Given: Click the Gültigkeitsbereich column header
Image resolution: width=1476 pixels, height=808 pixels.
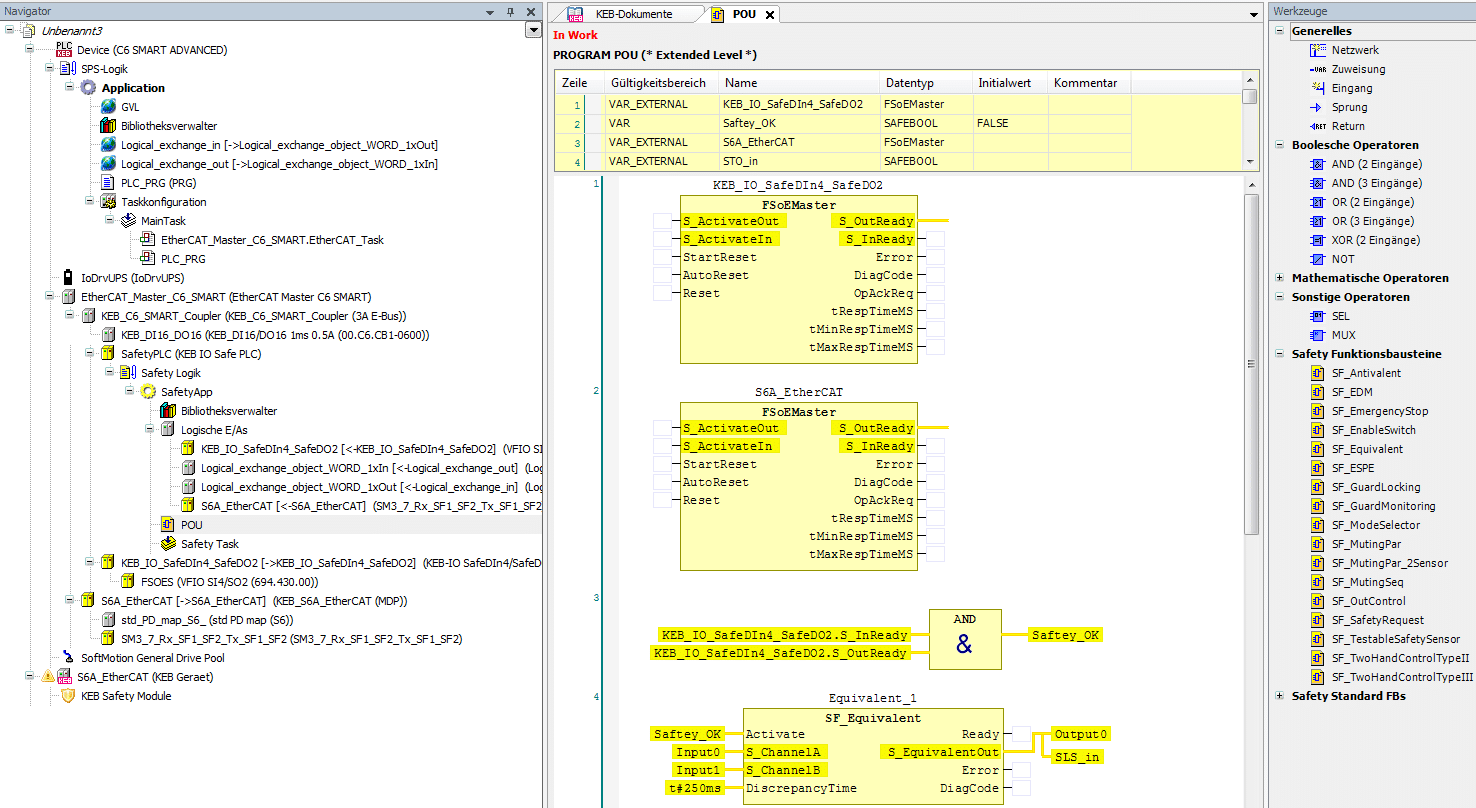Looking at the screenshot, I should pos(661,83).
